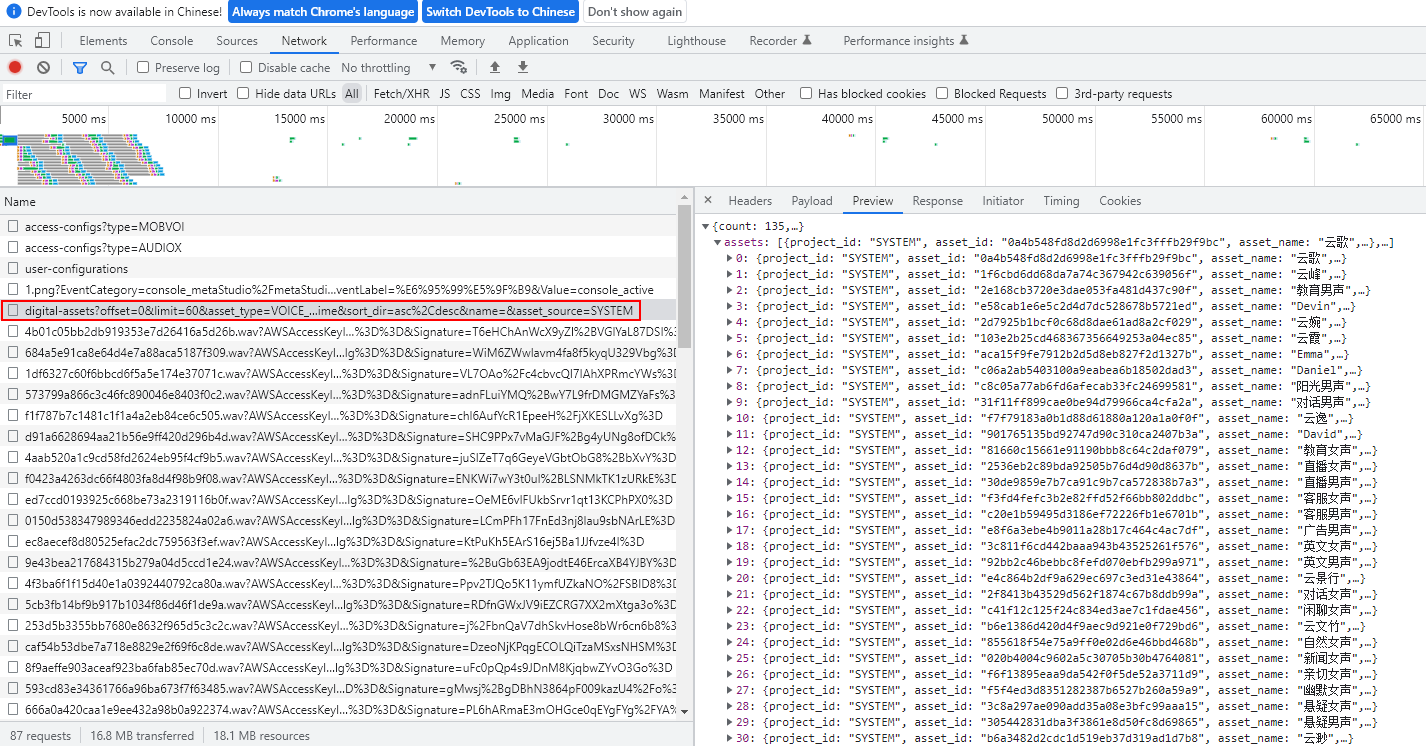Image resolution: width=1426 pixels, height=746 pixels.
Task: Expand asset entry 11 named David
Action: click(729, 435)
